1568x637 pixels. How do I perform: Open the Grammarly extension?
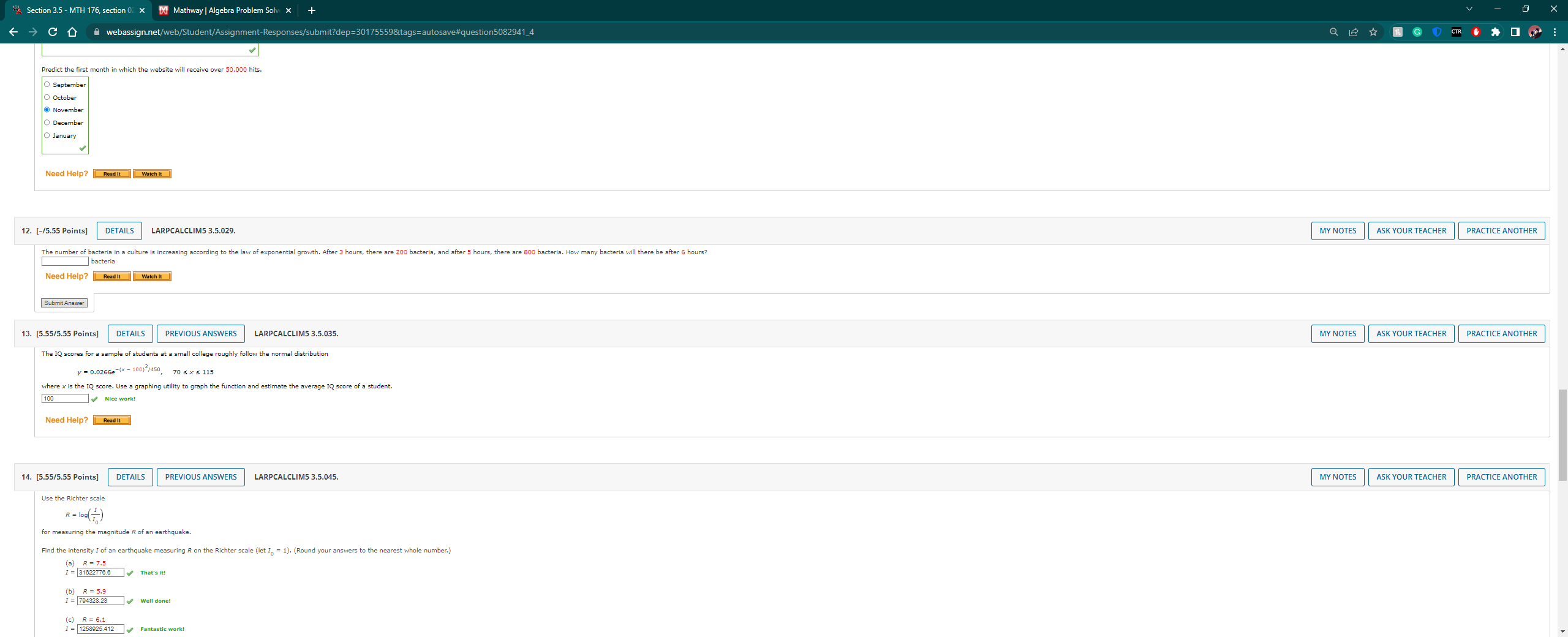coord(1417,32)
